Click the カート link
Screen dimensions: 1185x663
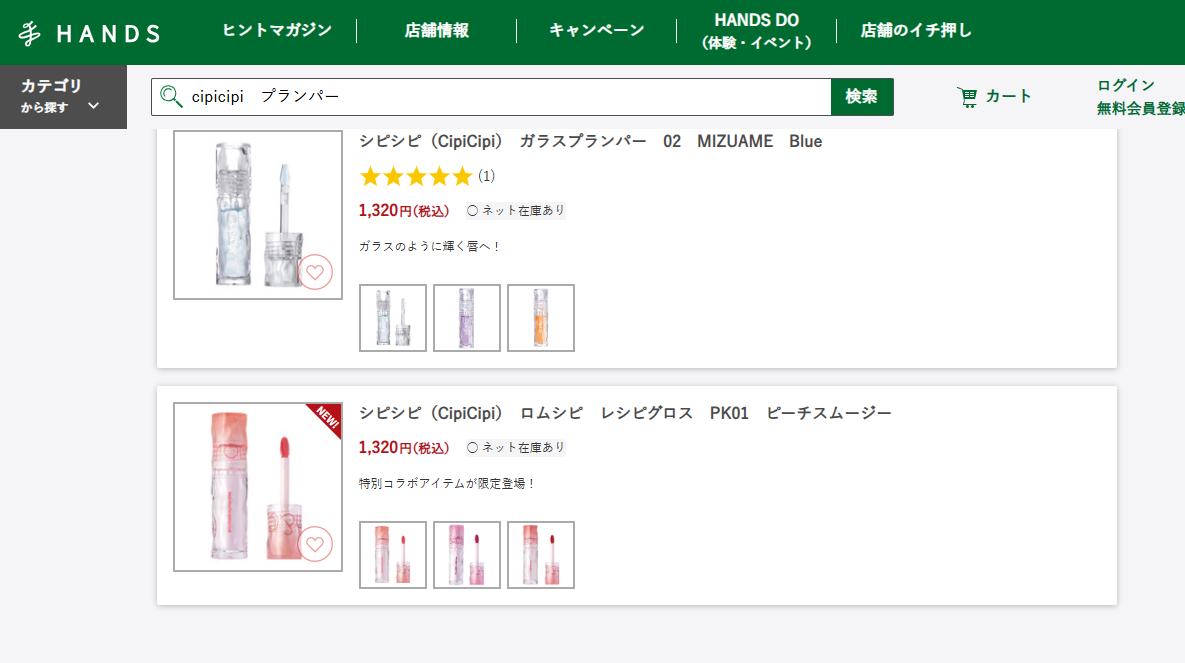point(1008,97)
